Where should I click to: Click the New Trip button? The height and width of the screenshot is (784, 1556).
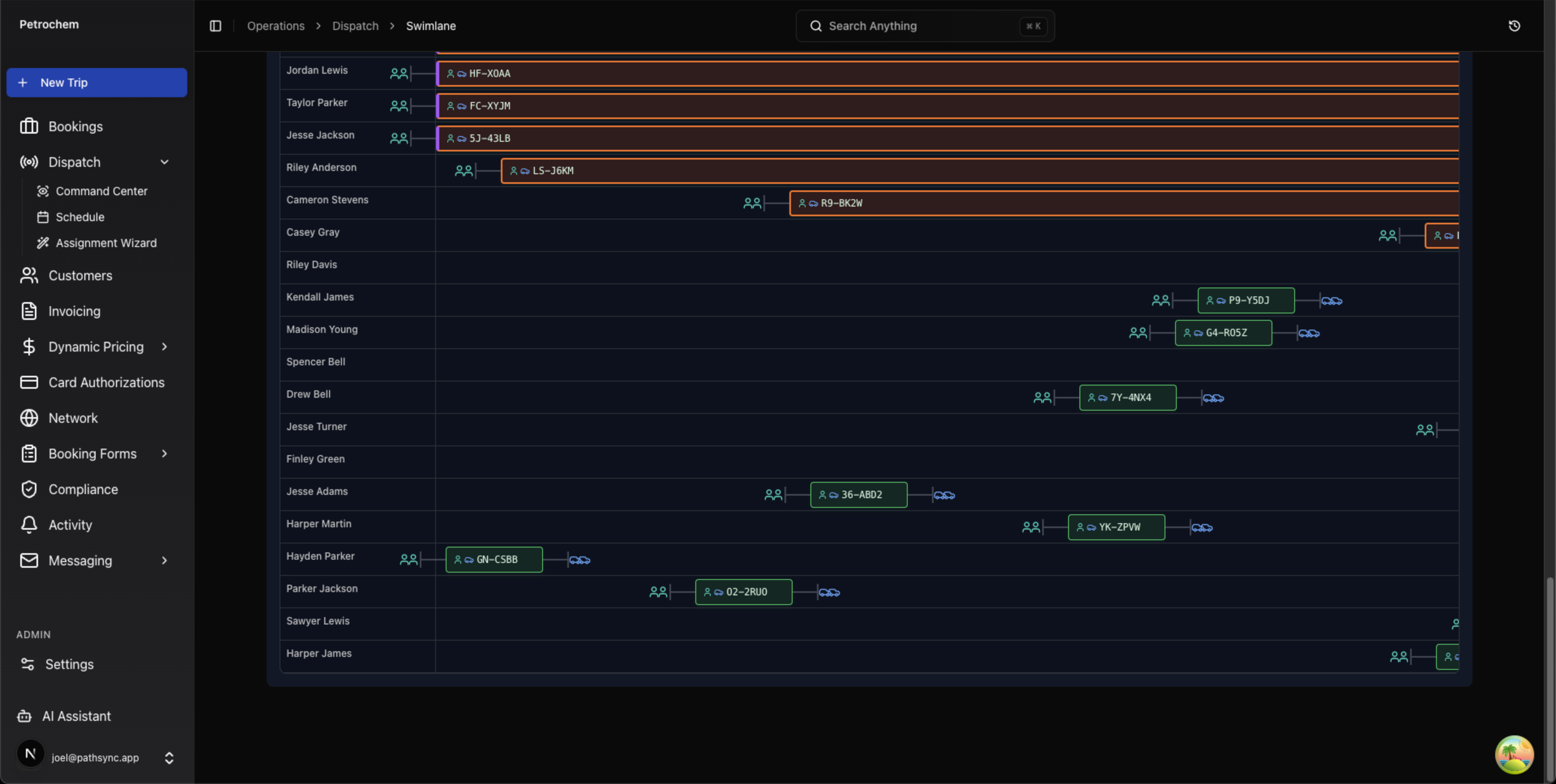[97, 83]
